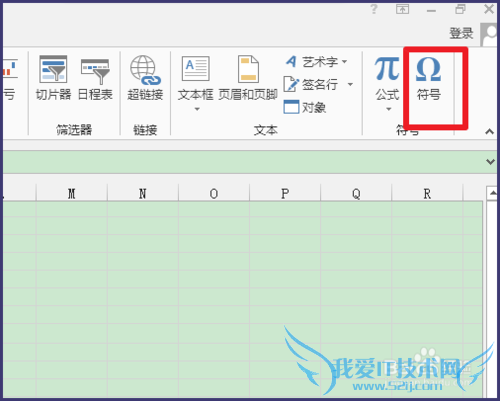Viewport: 500px width, 401px height.
Task: Insert a Signature Line (签名行)
Action: pos(311,84)
